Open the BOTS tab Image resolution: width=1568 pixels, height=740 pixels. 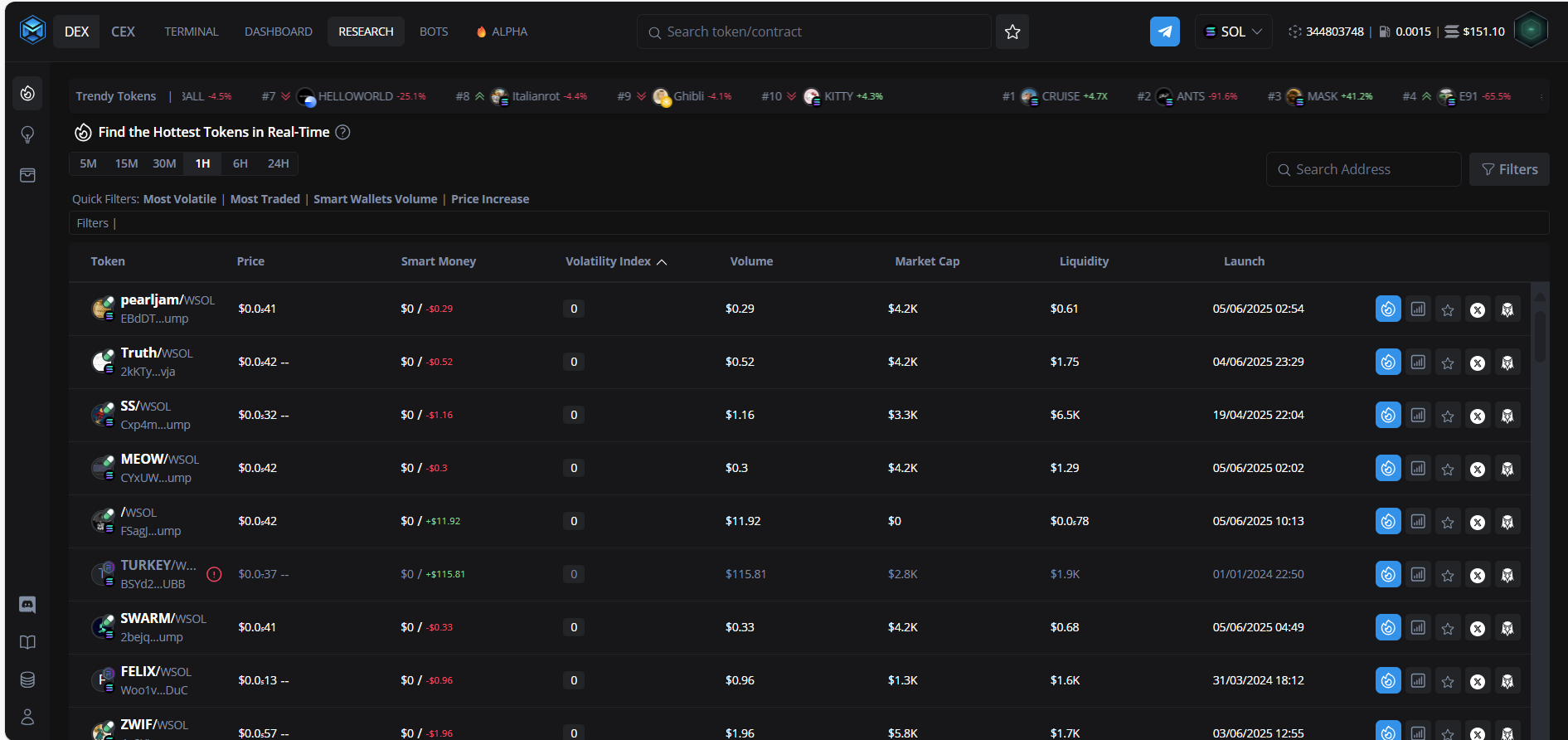pos(434,32)
